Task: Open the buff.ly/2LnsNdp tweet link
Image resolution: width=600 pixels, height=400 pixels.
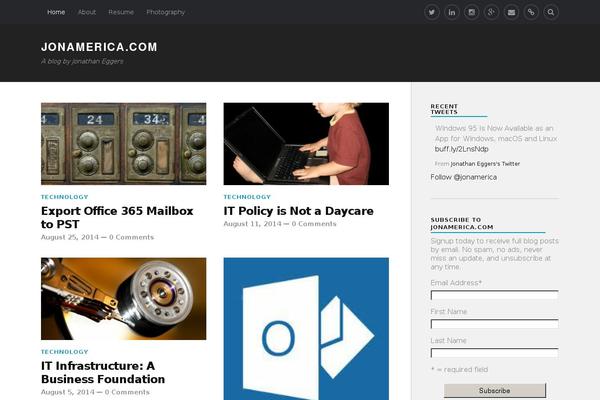Action: [461, 149]
